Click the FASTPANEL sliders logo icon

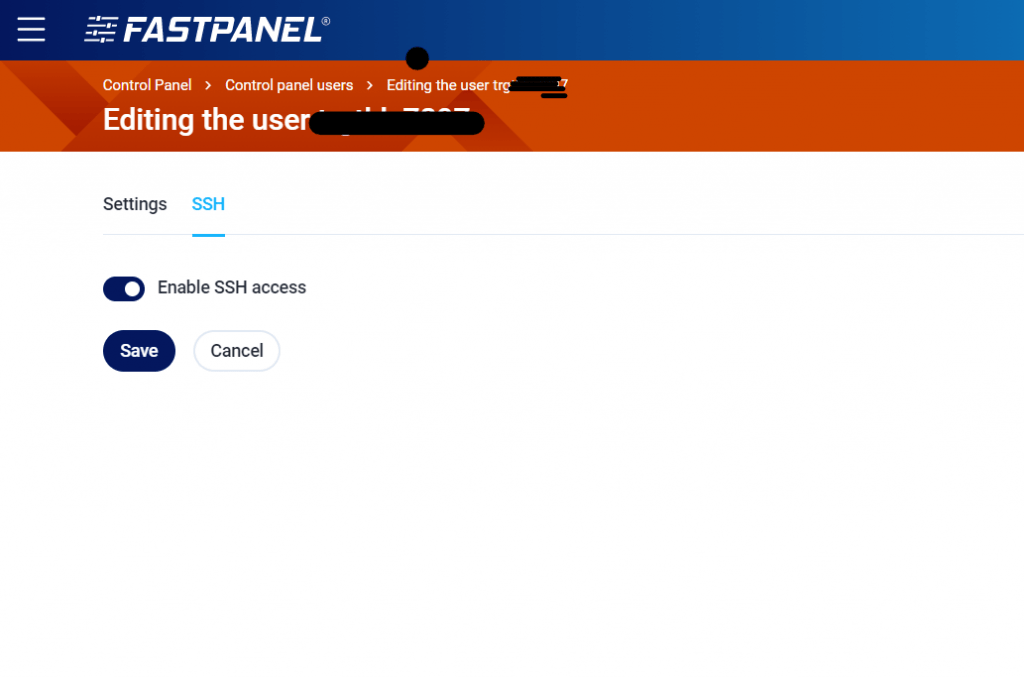(100, 29)
